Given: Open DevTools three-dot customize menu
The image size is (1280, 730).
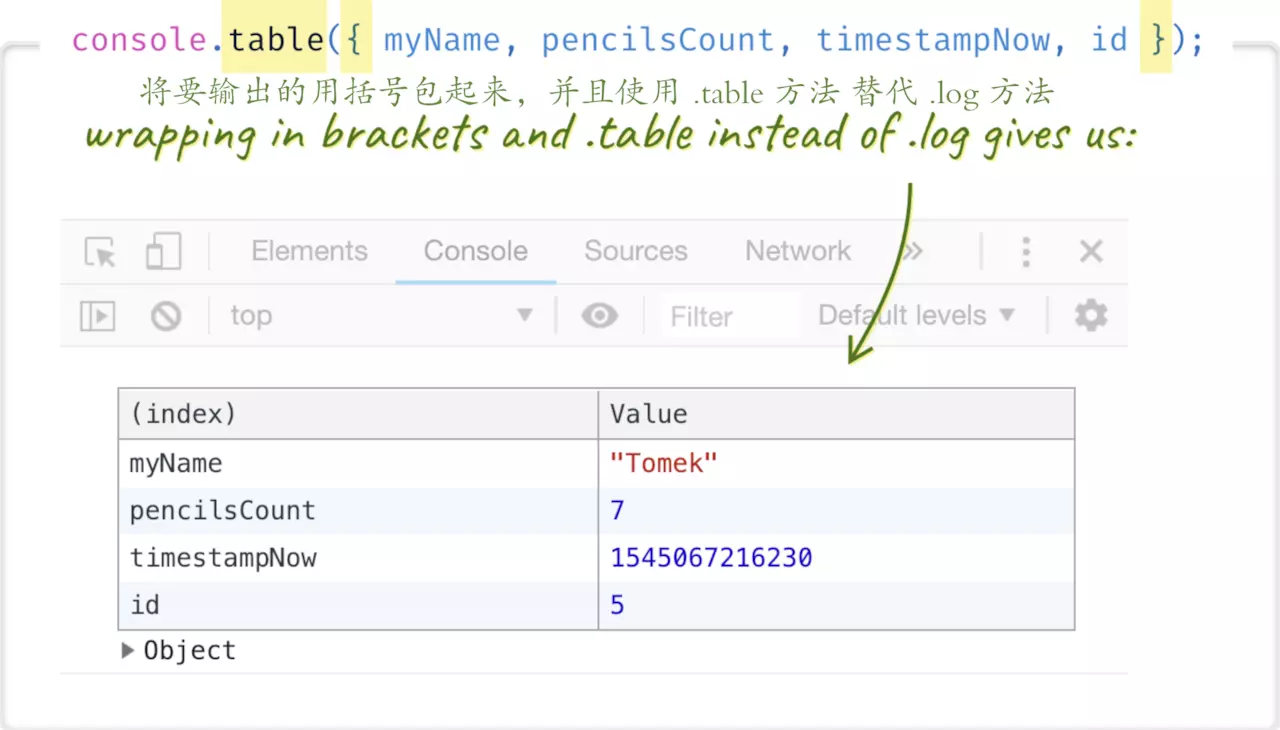Looking at the screenshot, I should (x=1026, y=251).
